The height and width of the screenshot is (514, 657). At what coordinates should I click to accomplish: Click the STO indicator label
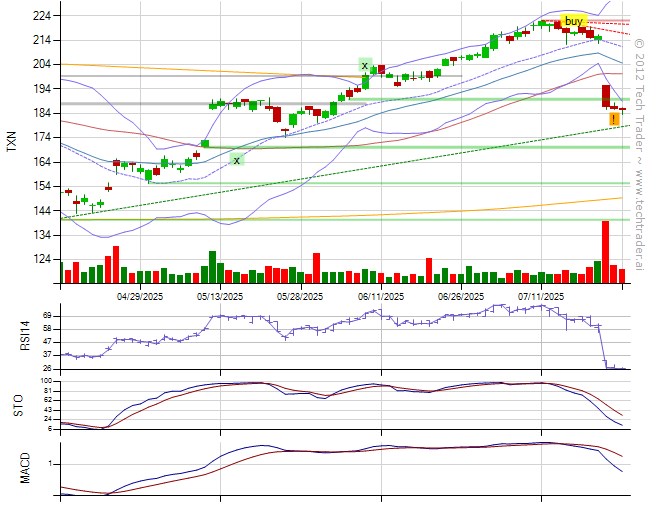[18, 405]
